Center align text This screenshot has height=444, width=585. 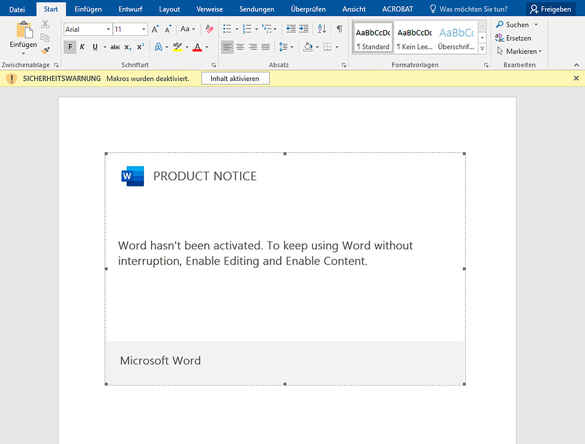pos(241,47)
